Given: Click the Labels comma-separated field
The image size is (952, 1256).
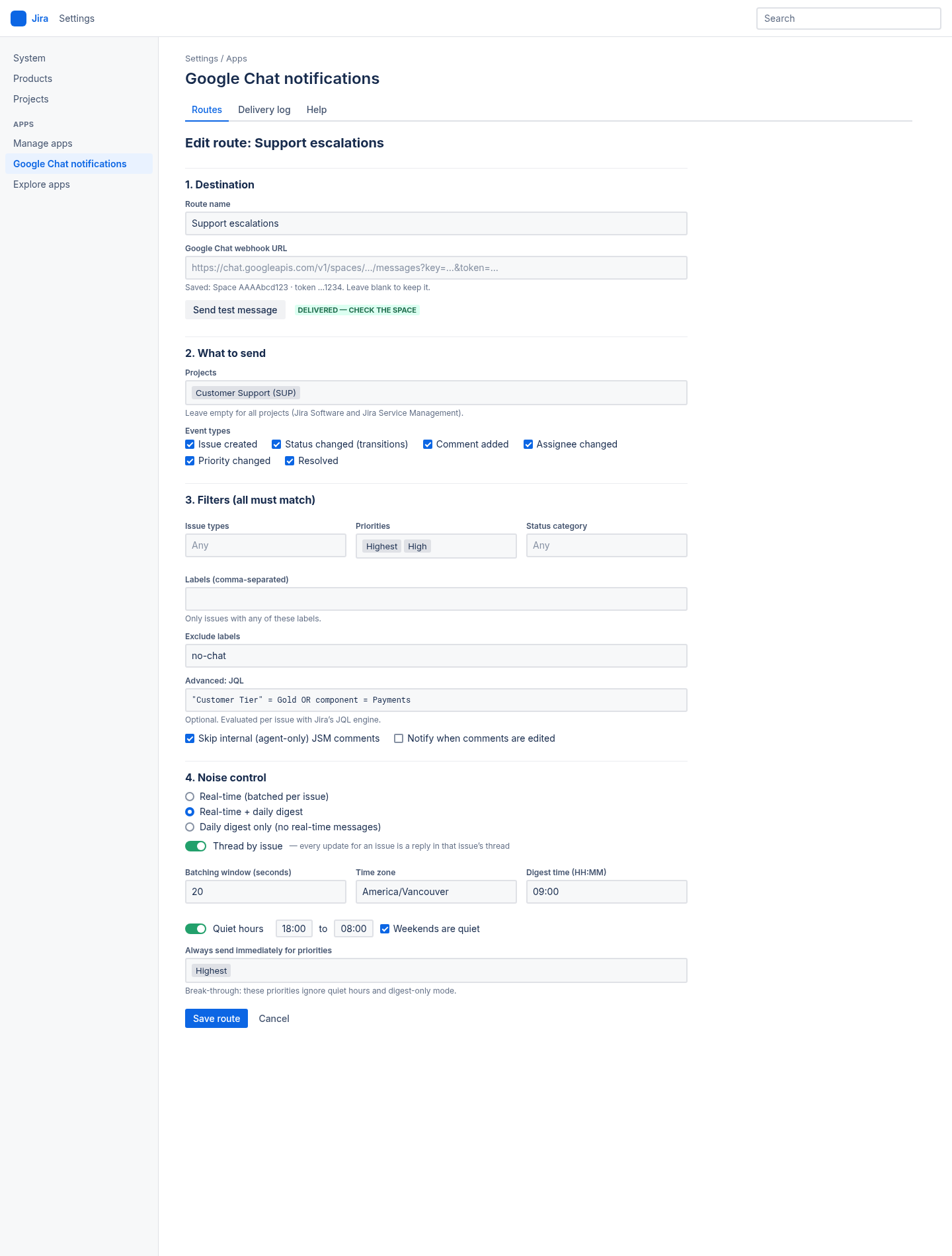Looking at the screenshot, I should point(436,599).
